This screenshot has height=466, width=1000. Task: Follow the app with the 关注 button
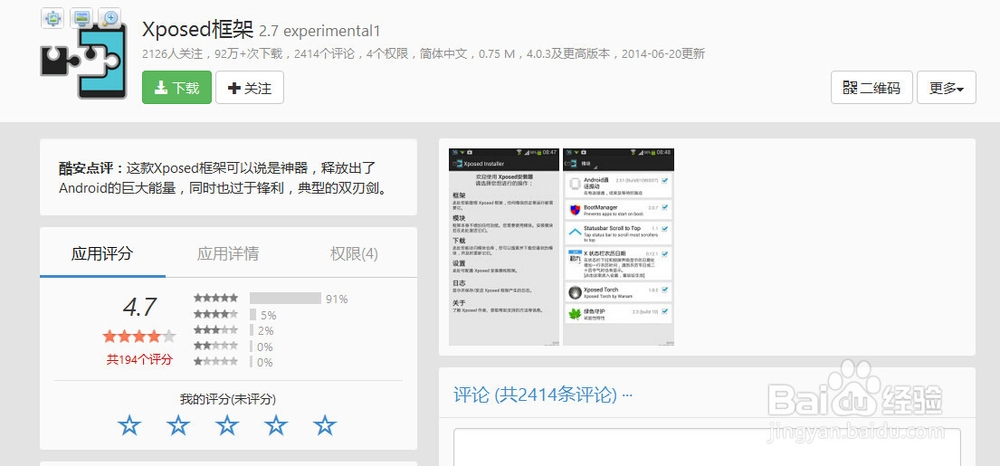249,87
